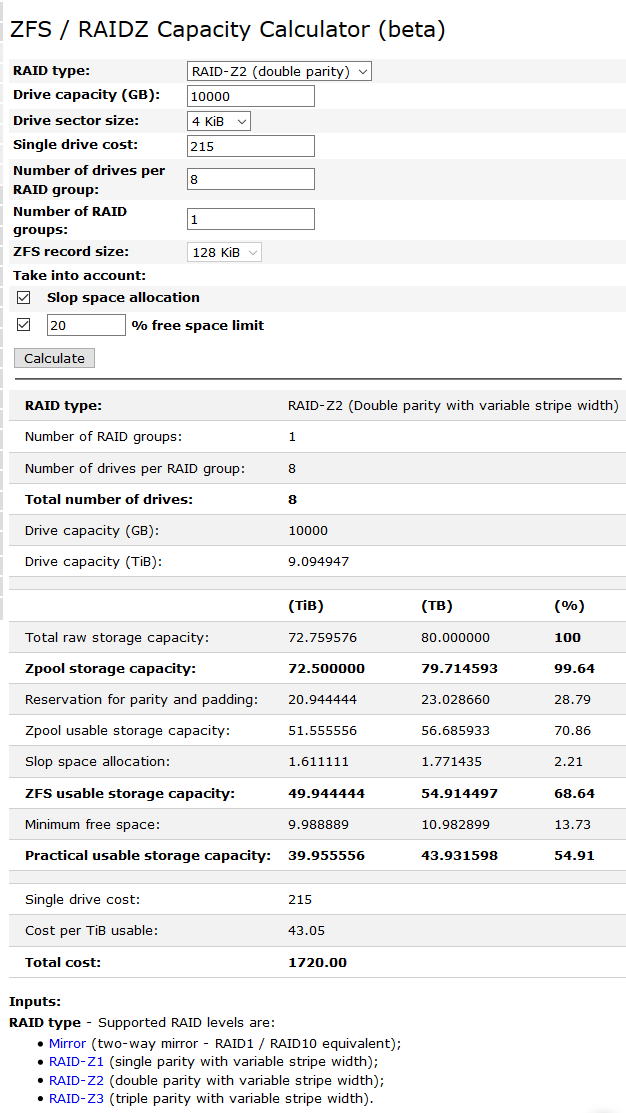
Task: Toggle the % free space limit checkbox
Action: 23,324
